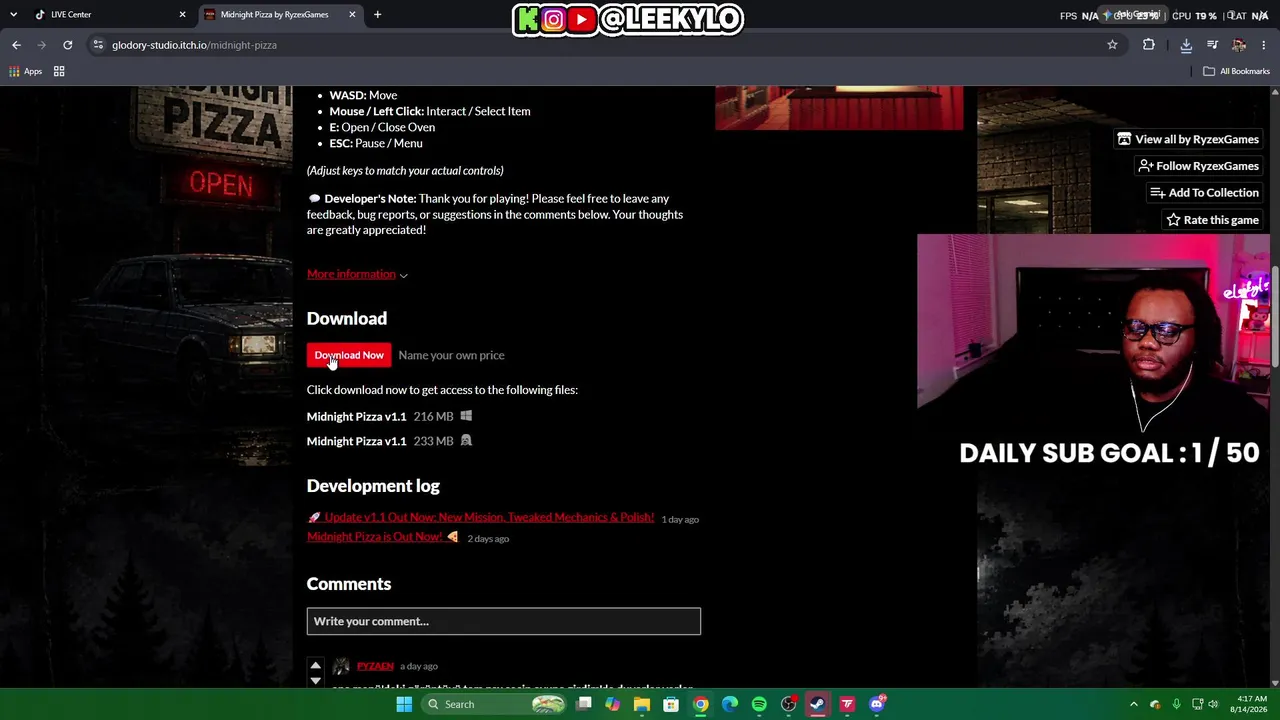The height and width of the screenshot is (720, 1280).
Task: Open the Apps shortcut in bookmarks bar
Action: 26,71
